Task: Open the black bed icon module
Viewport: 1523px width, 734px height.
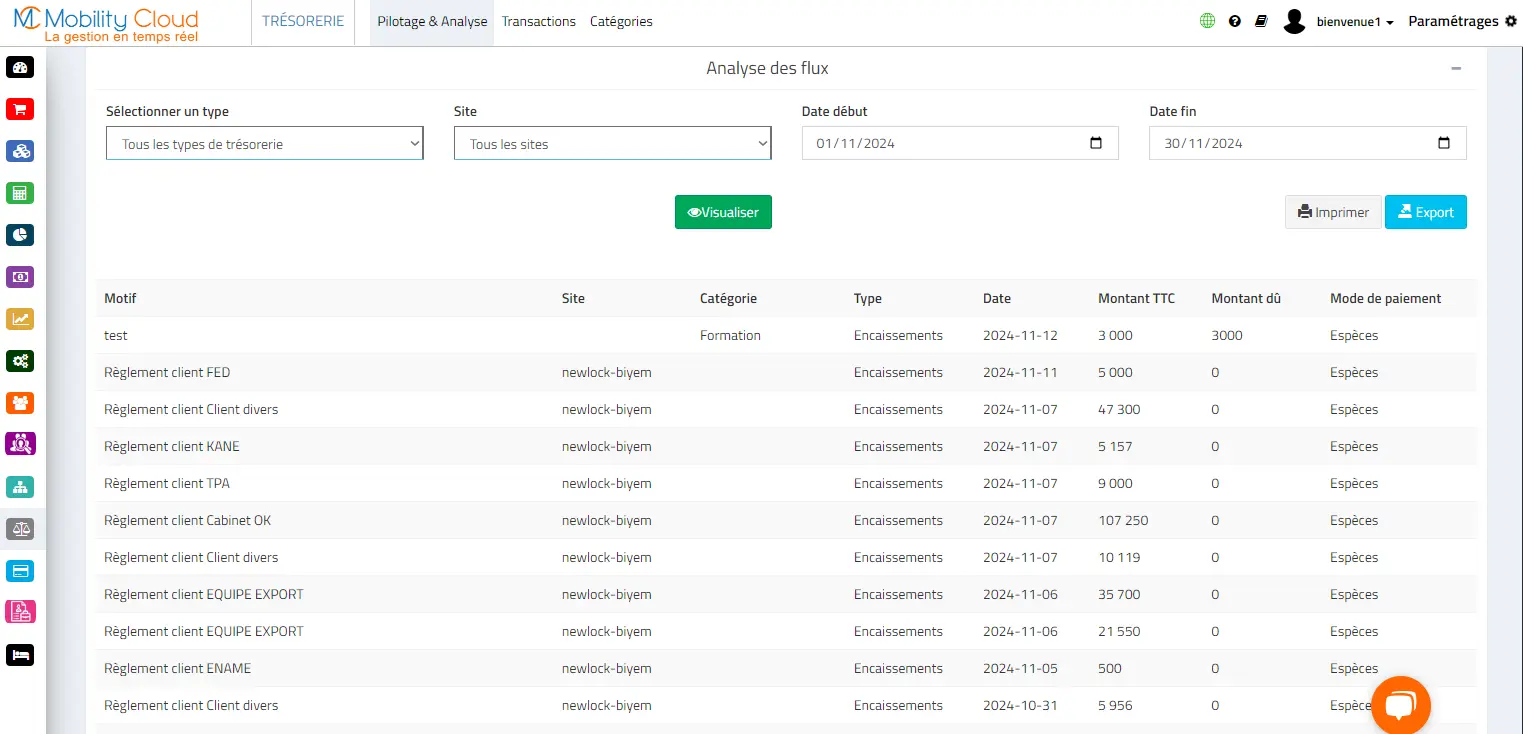Action: [20, 655]
